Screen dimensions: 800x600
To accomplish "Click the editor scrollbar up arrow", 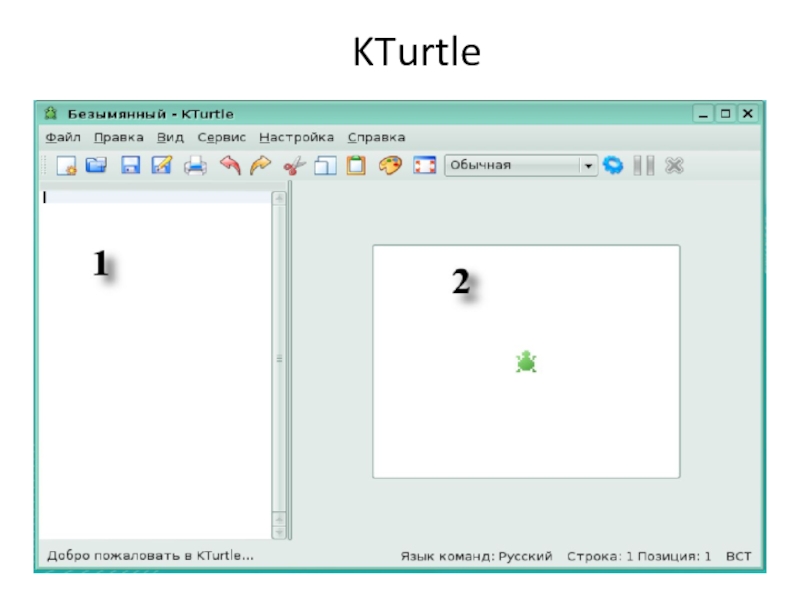I will click(x=279, y=198).
